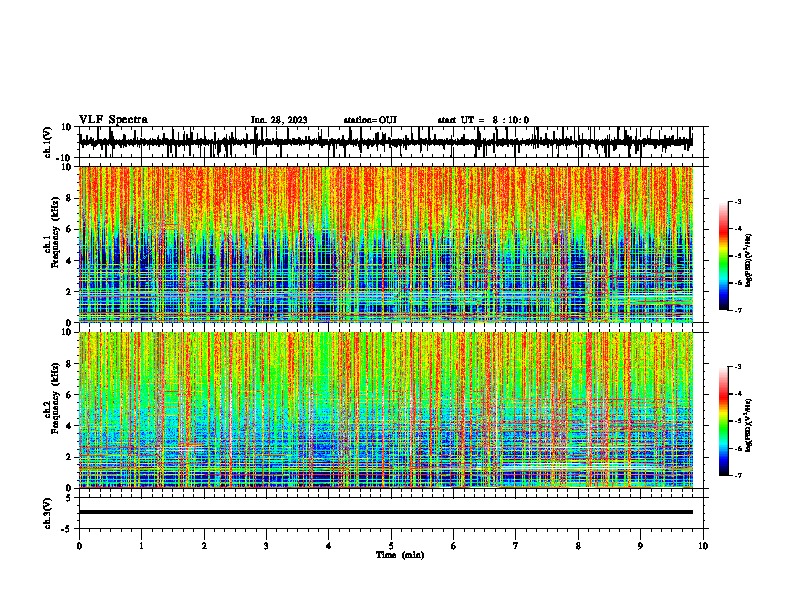Click the time axis tick label "3"
The height and width of the screenshot is (612, 792).
click(266, 546)
